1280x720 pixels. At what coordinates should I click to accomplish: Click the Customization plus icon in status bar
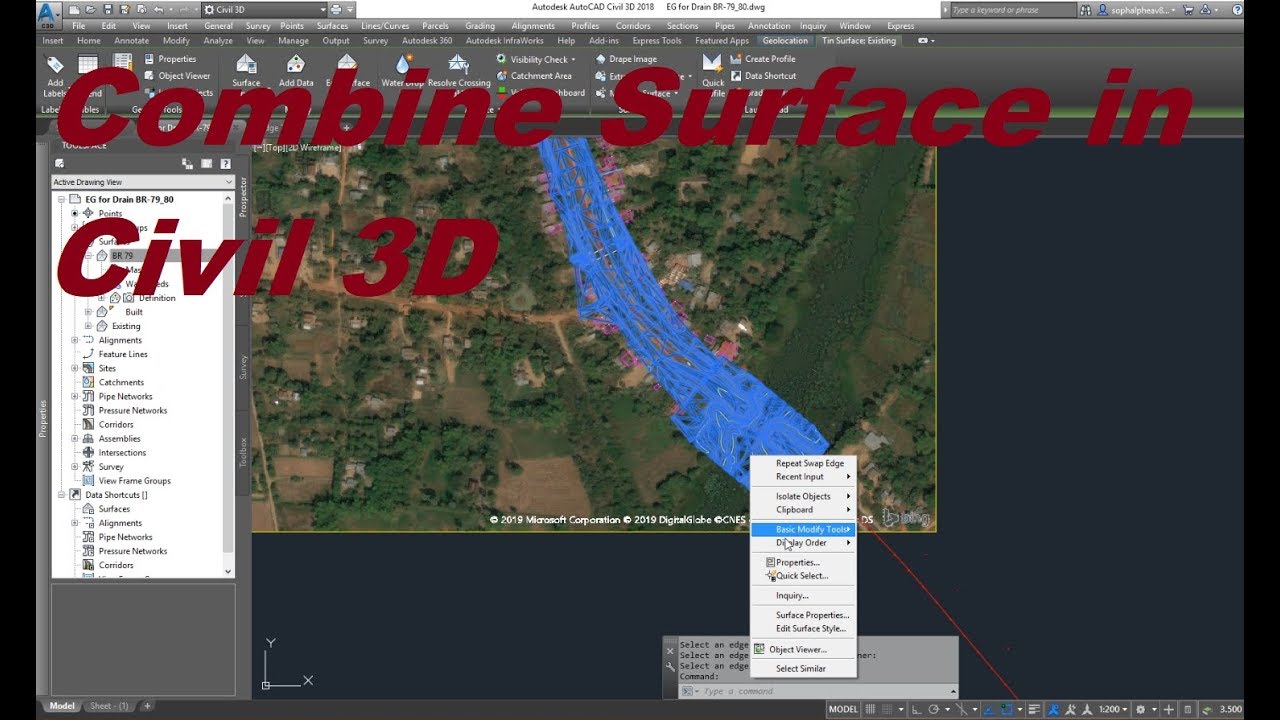(1168, 709)
